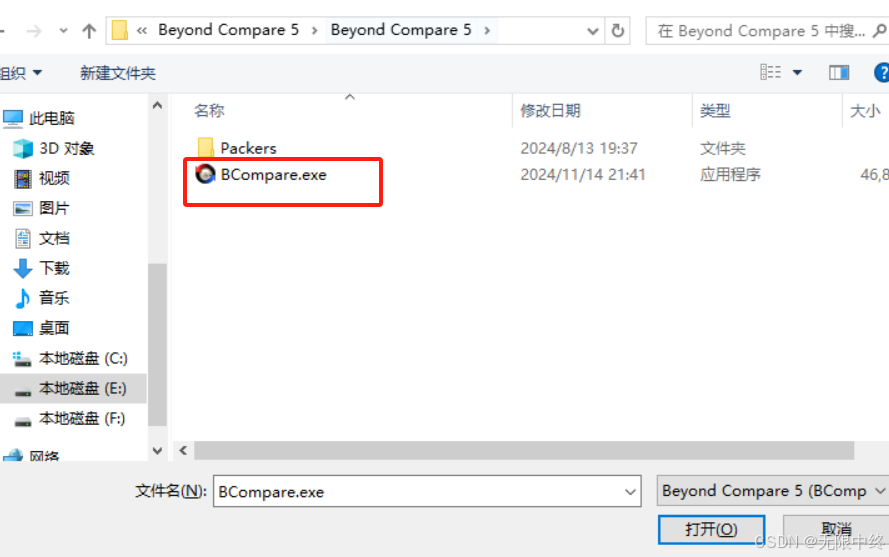
Task: Go up one folder level
Action: point(89,31)
